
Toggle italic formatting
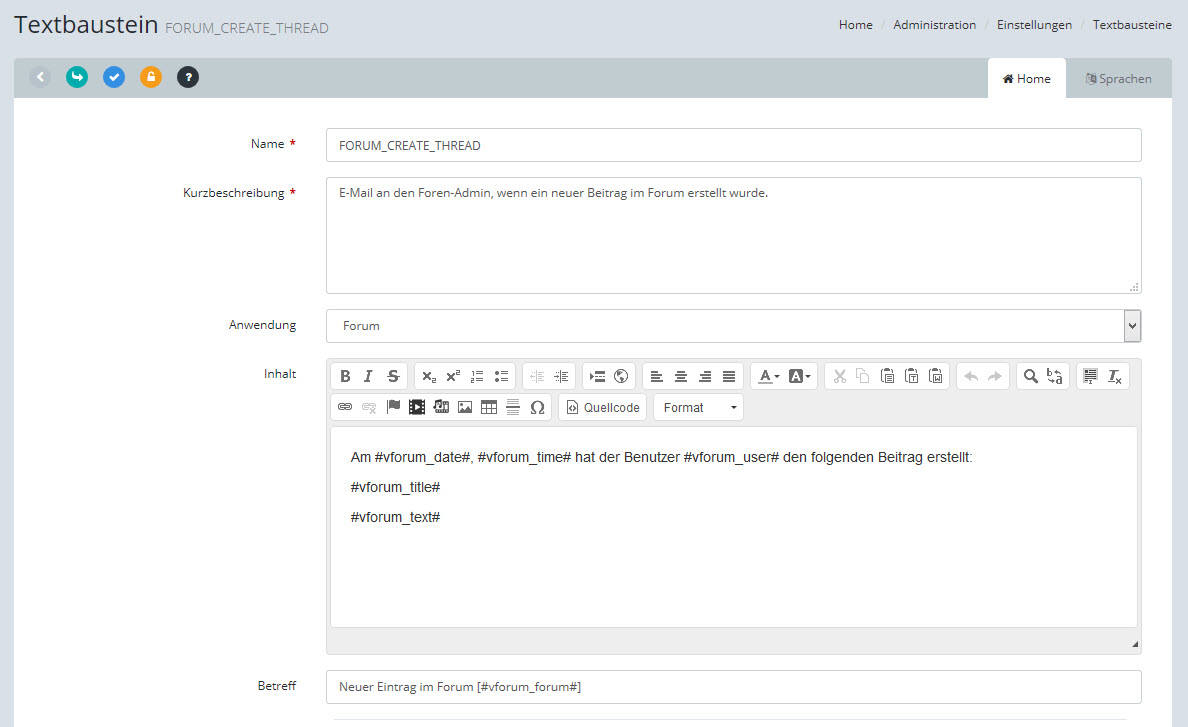click(x=368, y=376)
